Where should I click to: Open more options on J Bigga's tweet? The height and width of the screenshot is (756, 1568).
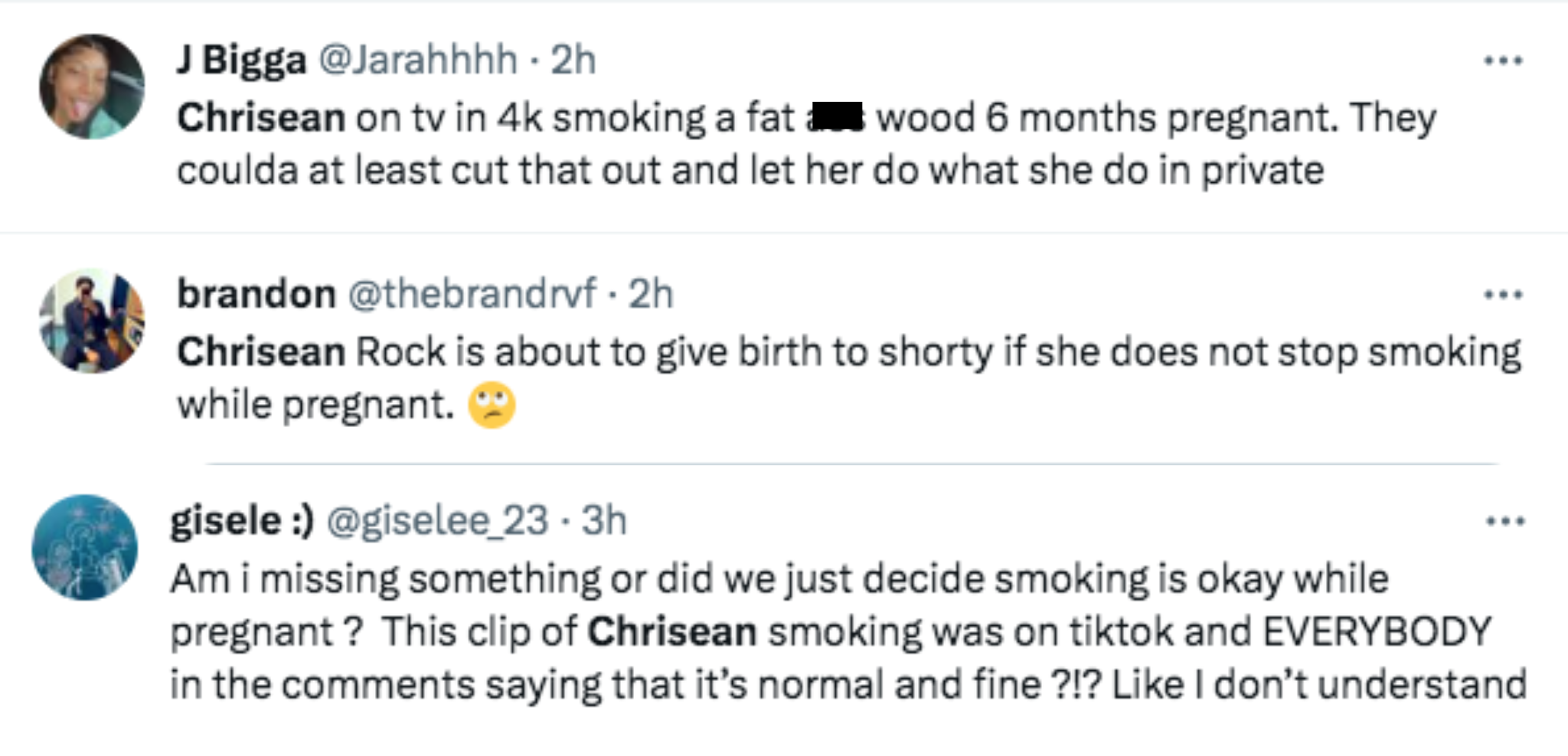[x=1503, y=60]
